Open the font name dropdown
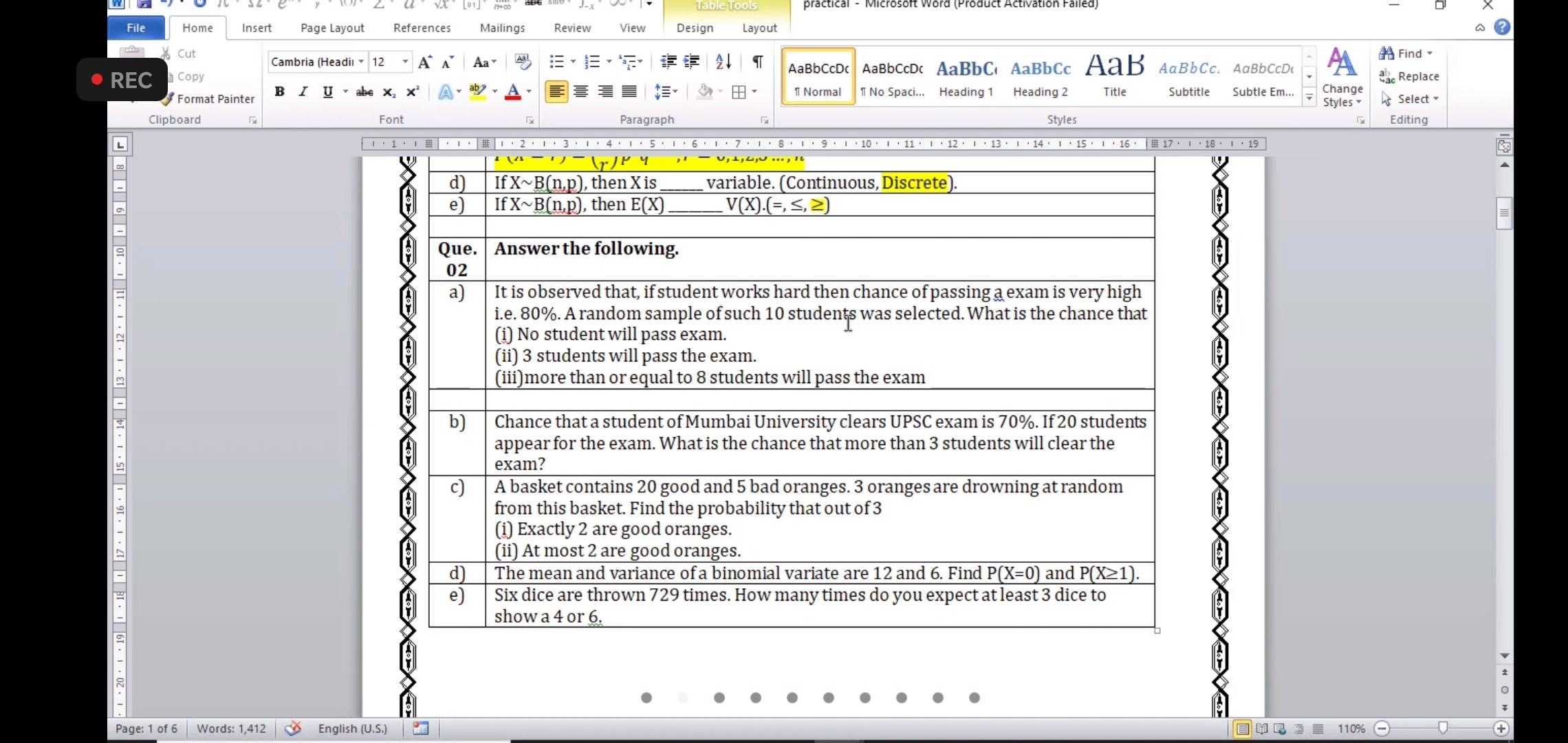The width and height of the screenshot is (1568, 743). click(361, 62)
